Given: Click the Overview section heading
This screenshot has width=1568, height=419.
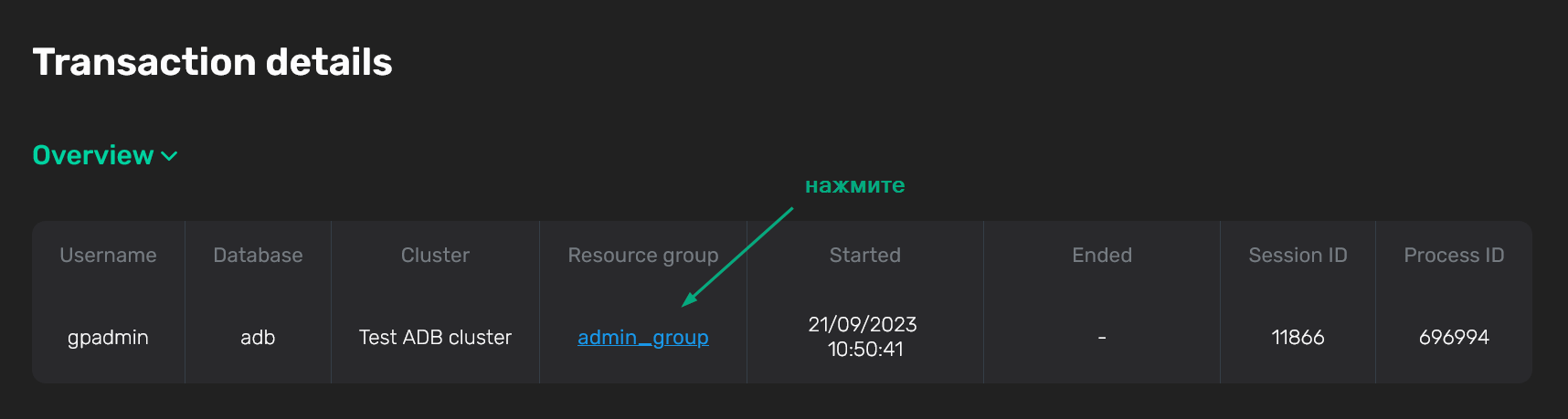Looking at the screenshot, I should coord(93,155).
